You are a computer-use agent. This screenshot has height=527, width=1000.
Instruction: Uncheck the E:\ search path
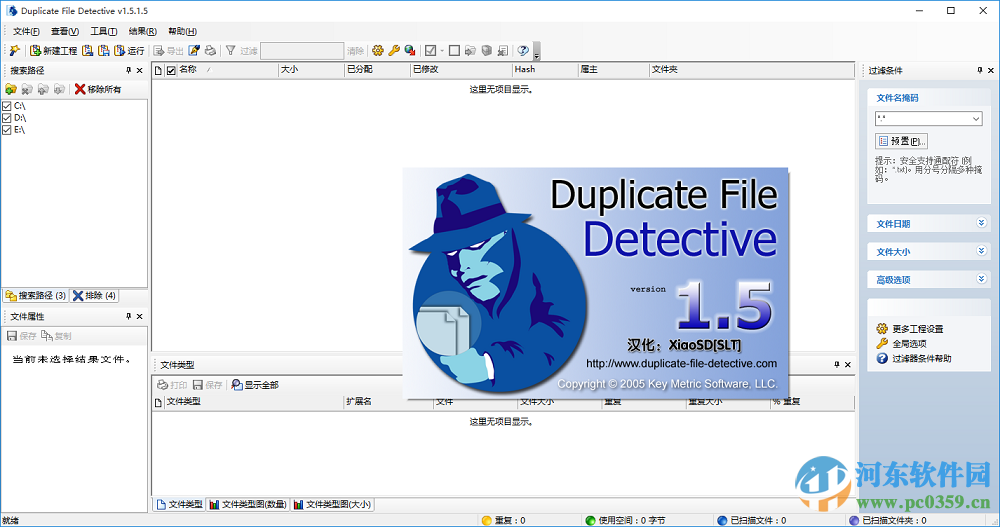[x=7, y=130]
